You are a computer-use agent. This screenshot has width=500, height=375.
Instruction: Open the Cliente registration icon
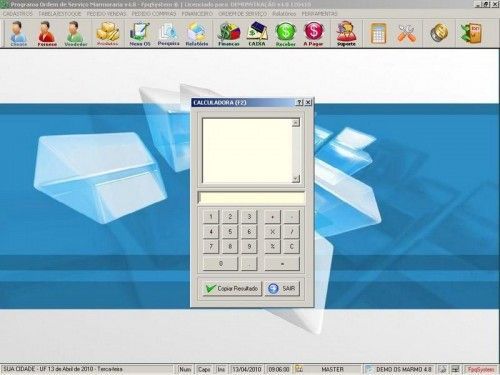(x=18, y=33)
